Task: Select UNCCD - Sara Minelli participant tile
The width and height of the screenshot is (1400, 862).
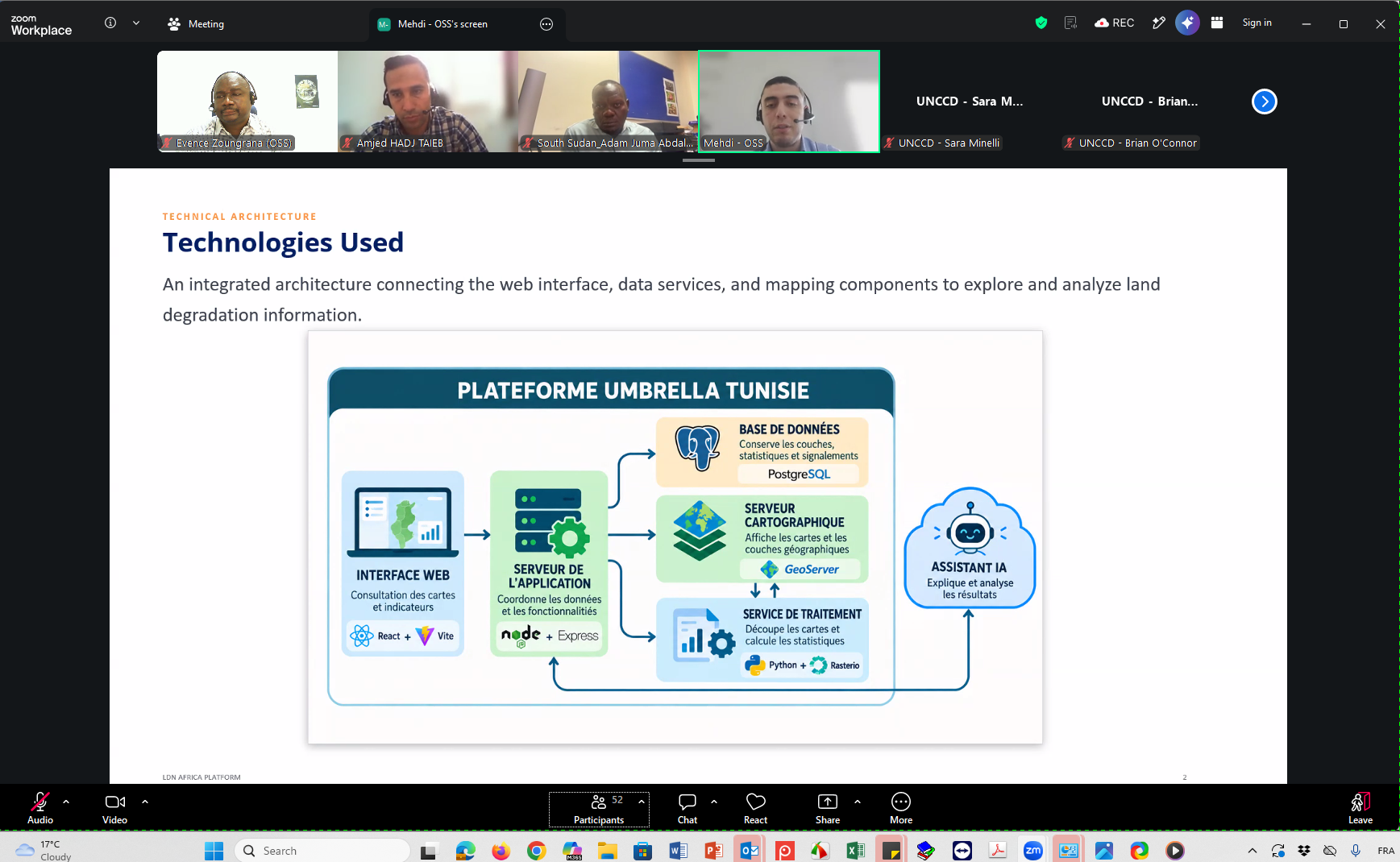Action: click(970, 102)
